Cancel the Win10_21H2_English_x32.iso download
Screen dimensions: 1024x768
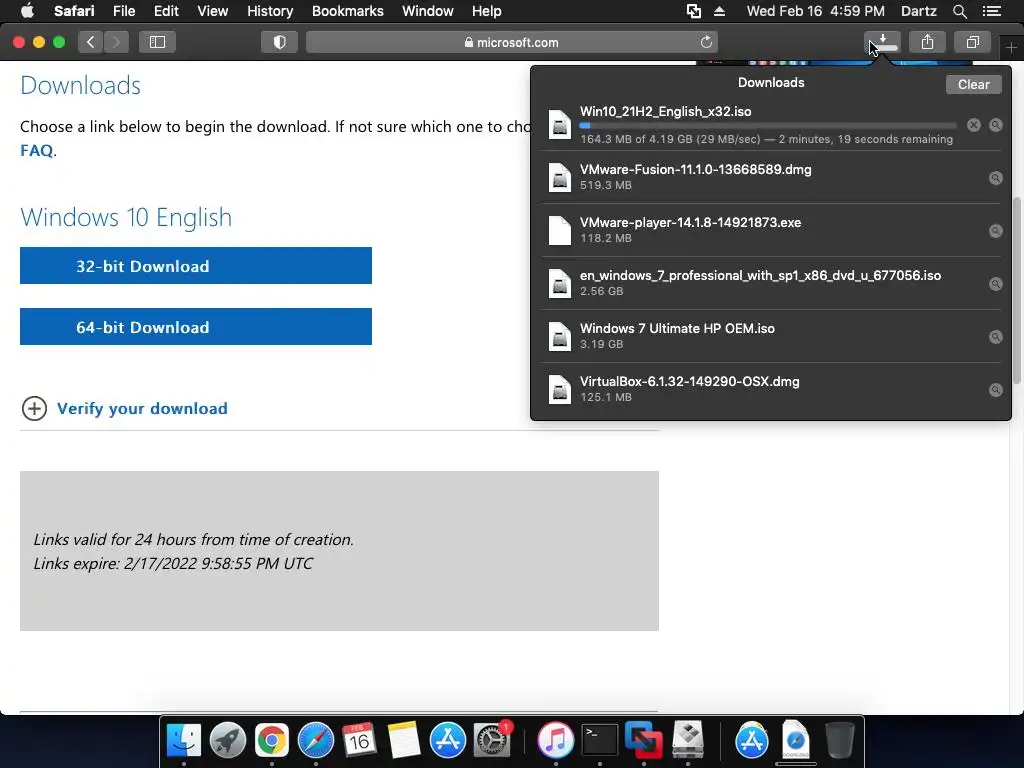coord(974,125)
